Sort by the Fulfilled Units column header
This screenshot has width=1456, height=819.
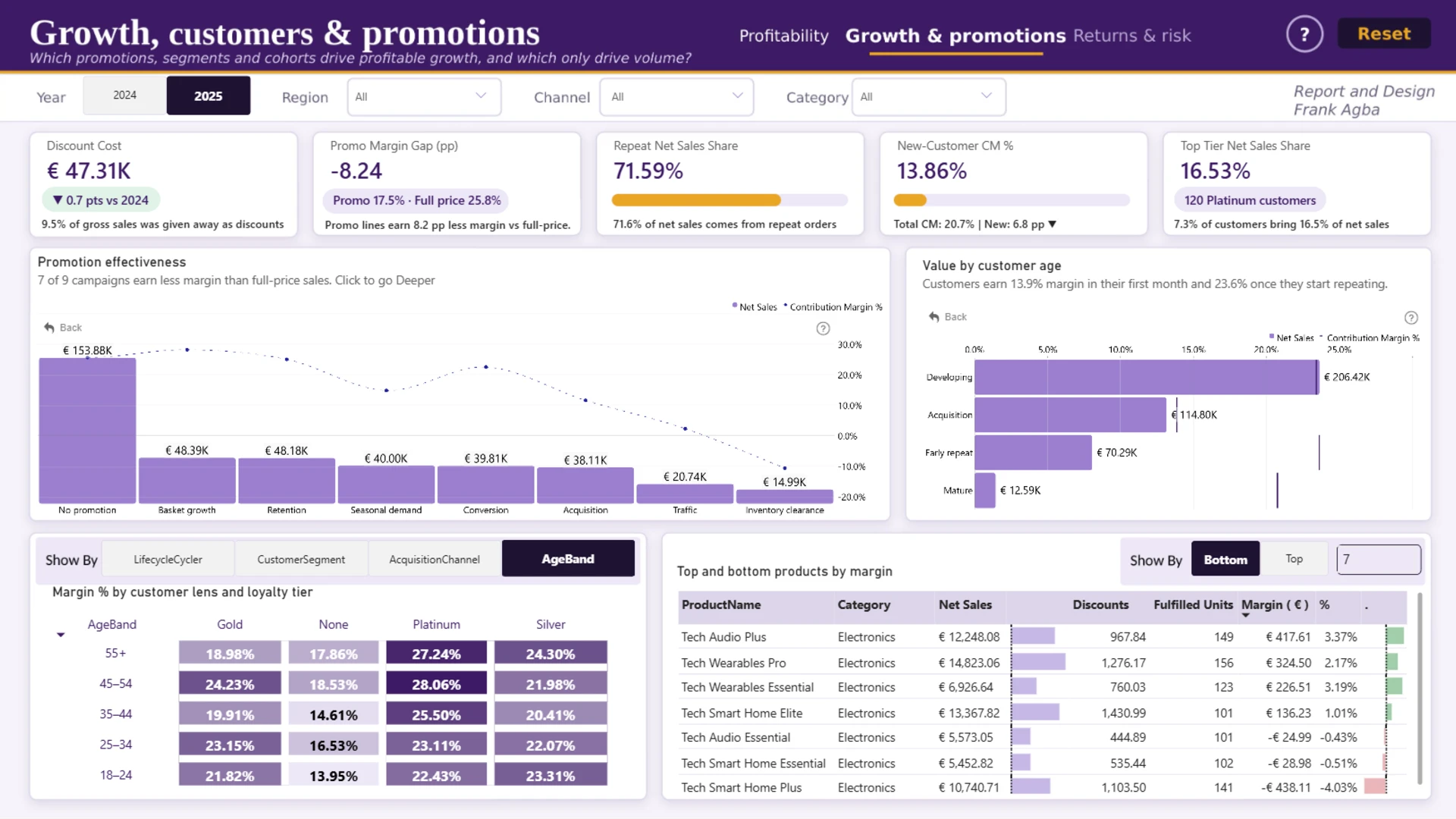[1194, 604]
